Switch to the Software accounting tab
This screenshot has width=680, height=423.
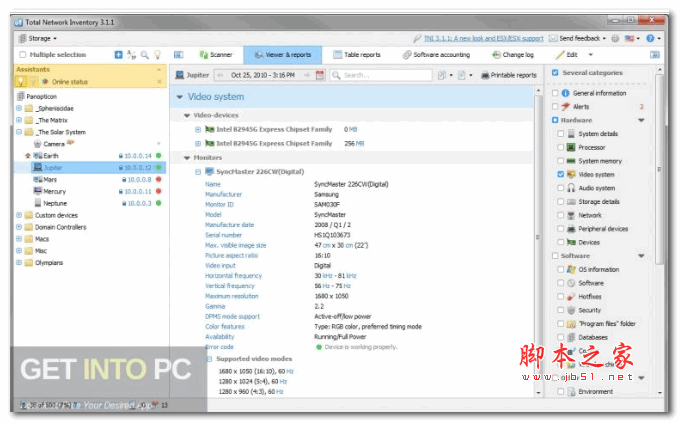436,55
